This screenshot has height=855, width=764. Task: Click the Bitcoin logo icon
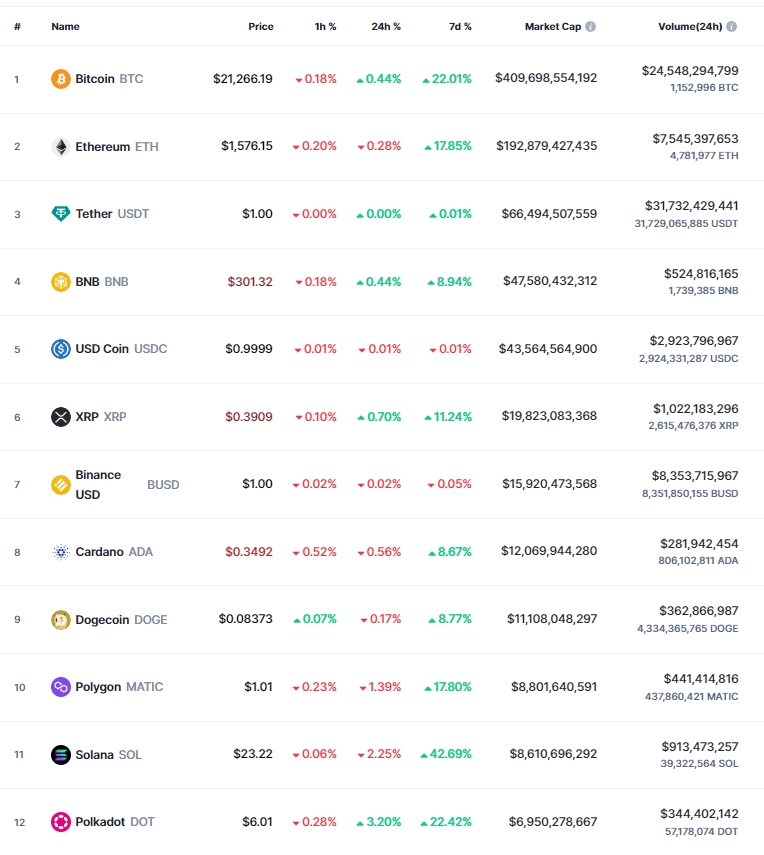[61, 79]
